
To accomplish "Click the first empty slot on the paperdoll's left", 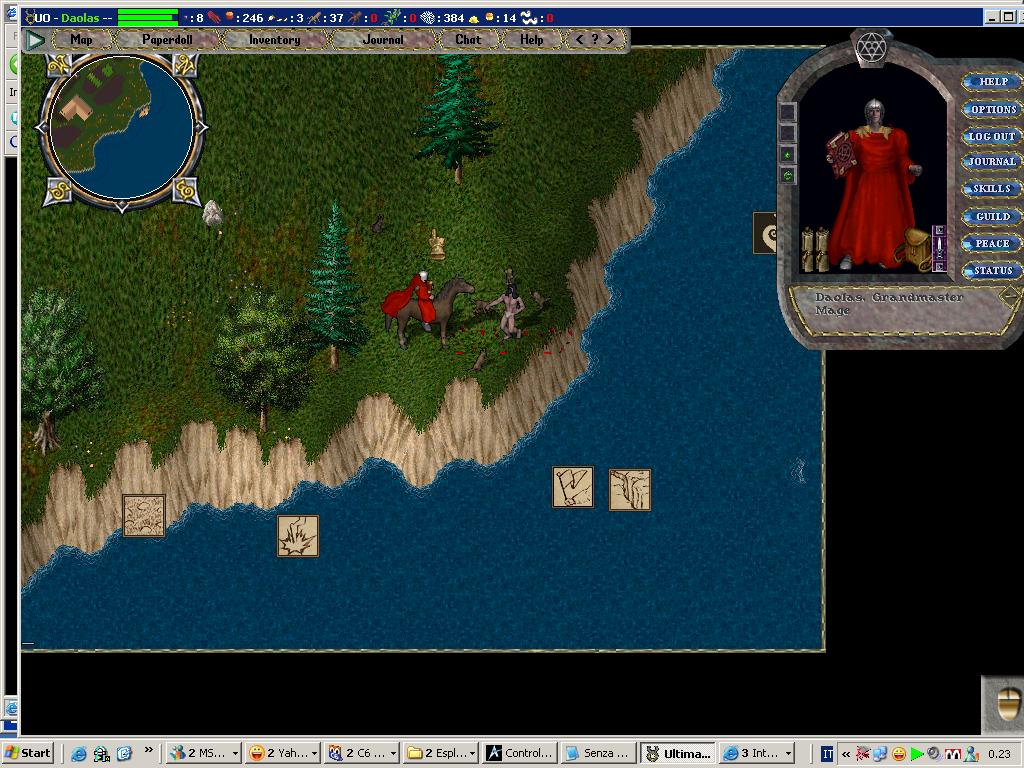I will [x=788, y=112].
